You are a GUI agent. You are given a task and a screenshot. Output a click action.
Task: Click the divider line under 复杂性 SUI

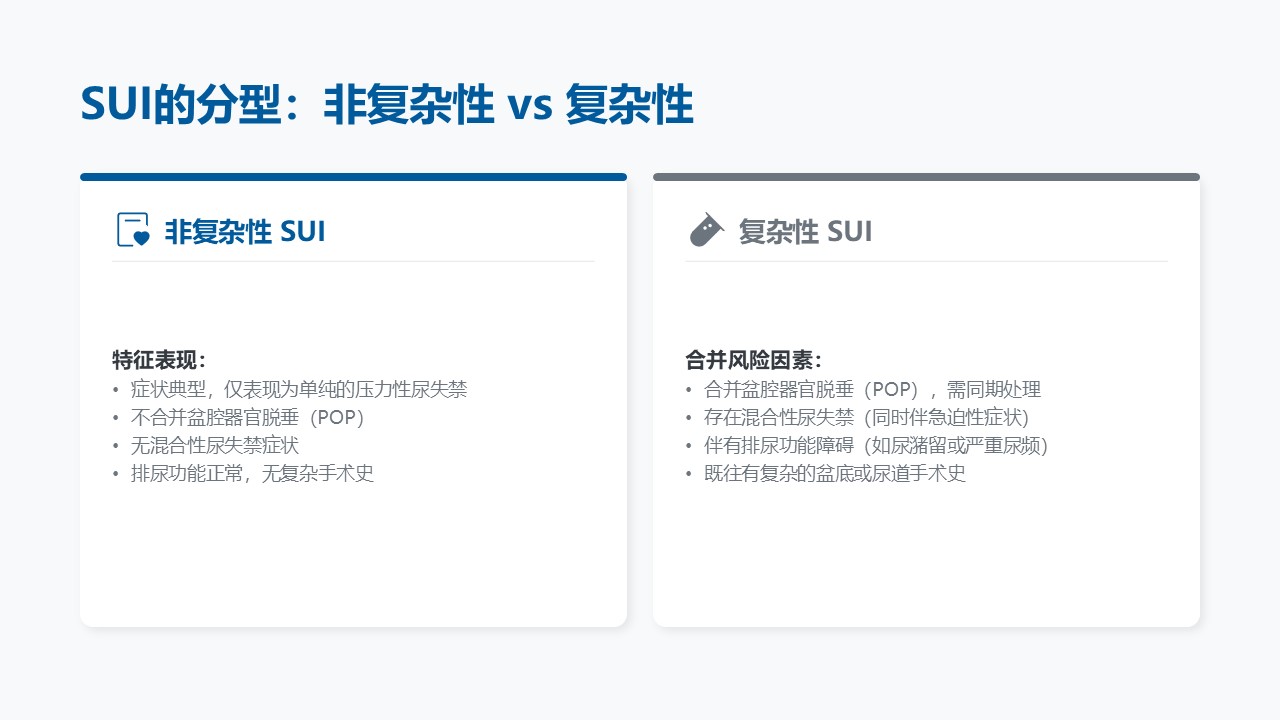click(926, 261)
